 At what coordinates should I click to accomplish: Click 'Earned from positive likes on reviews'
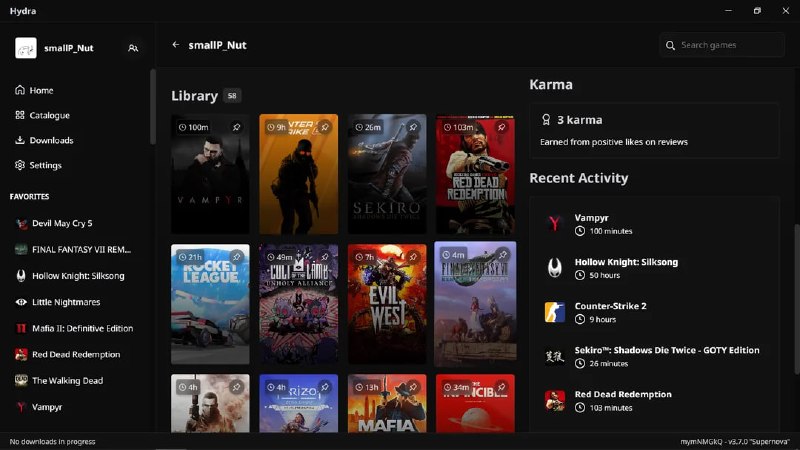pyautogui.click(x=614, y=142)
